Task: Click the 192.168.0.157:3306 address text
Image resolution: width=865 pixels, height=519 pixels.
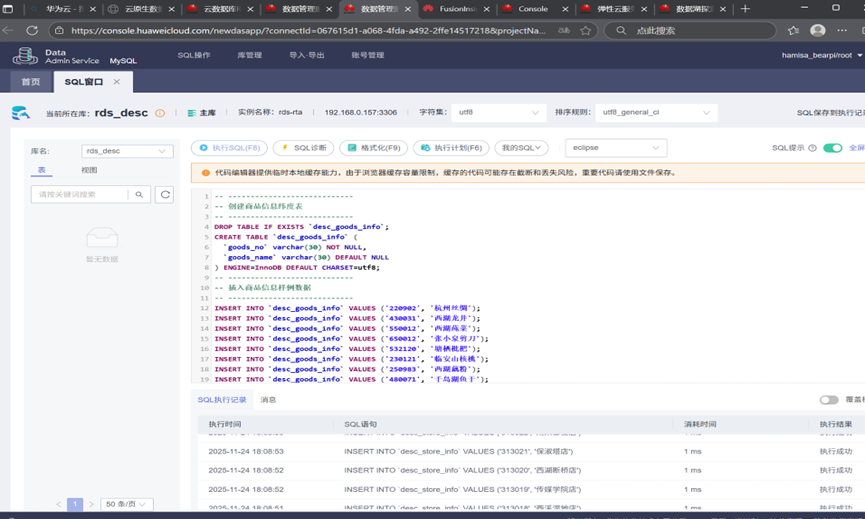Action: pyautogui.click(x=361, y=113)
